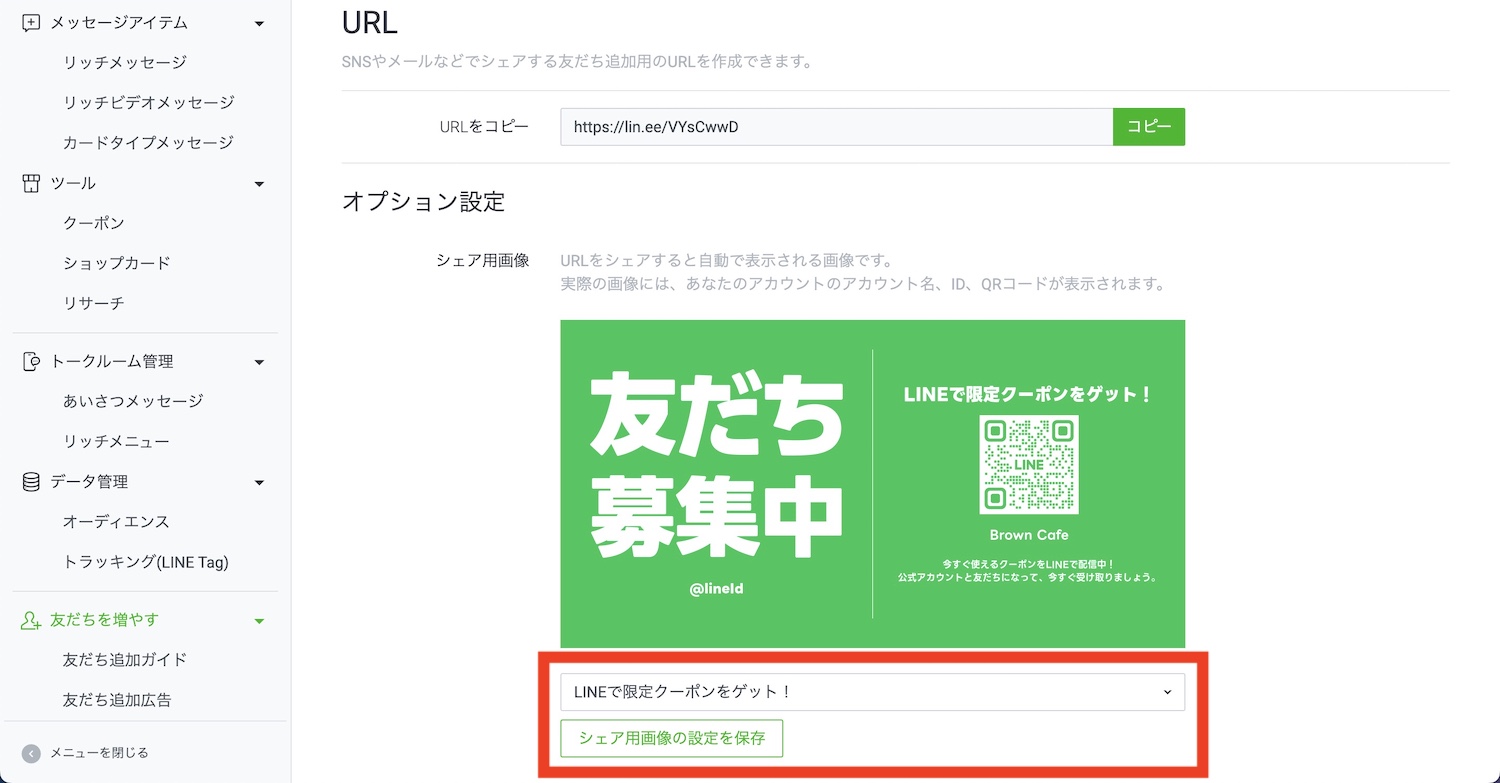Click the green コピー button

coord(1149,127)
